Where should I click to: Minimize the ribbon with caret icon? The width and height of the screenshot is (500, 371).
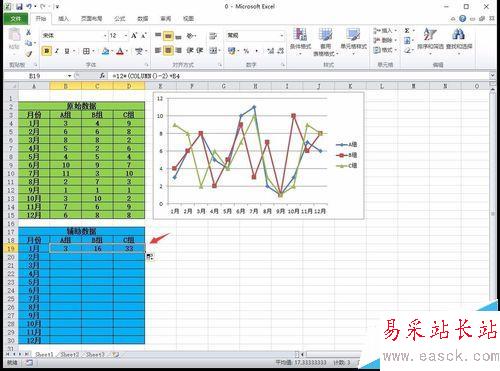(x=453, y=19)
